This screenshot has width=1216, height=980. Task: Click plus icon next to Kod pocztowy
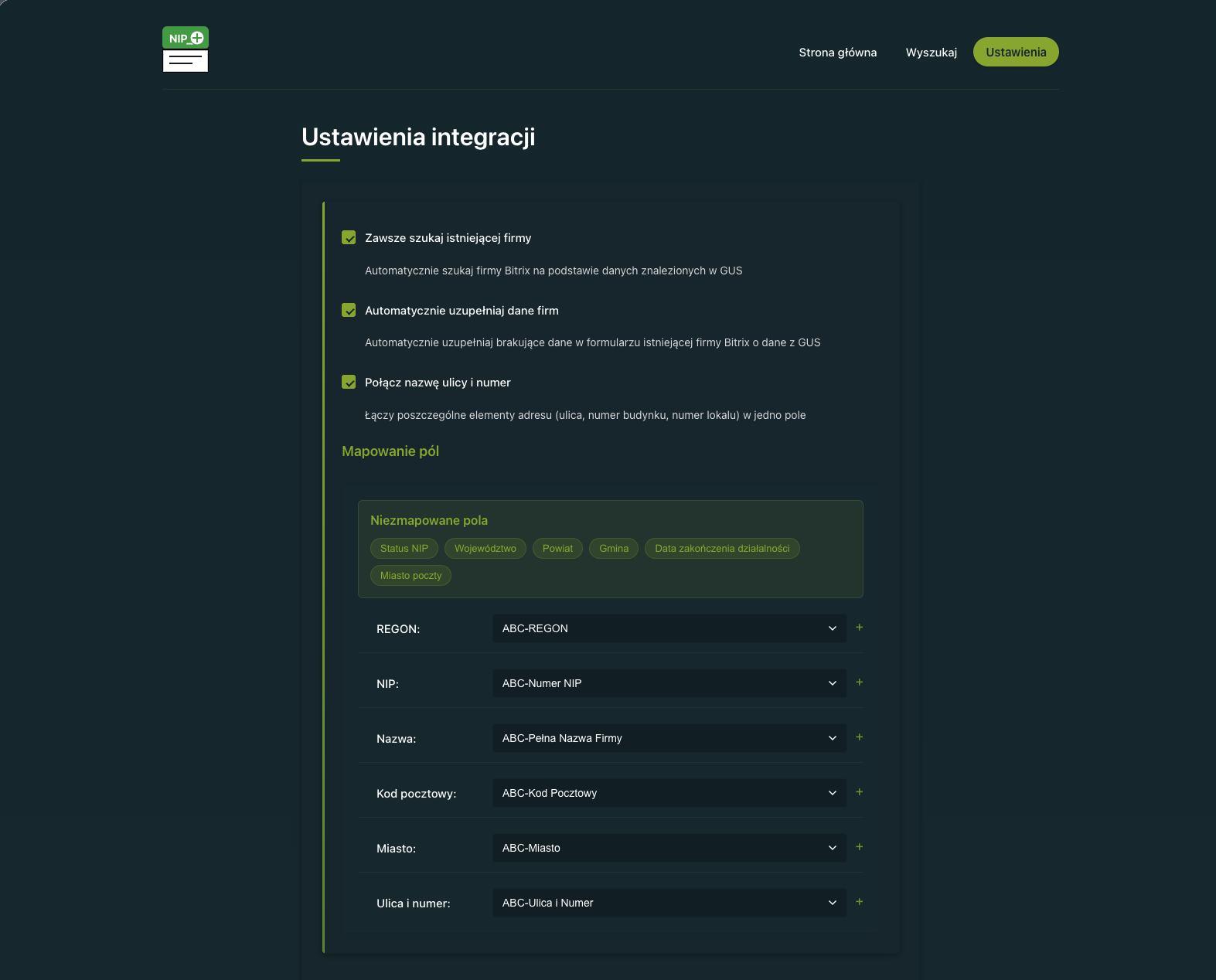coord(859,792)
